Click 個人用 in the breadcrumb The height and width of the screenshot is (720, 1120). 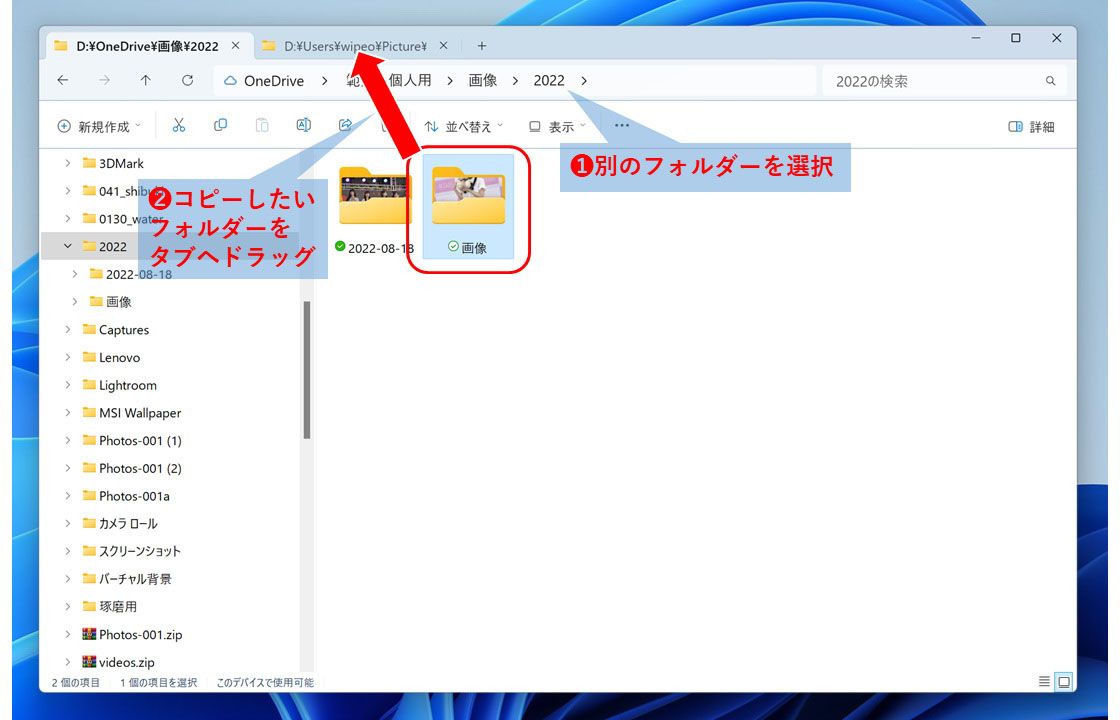pyautogui.click(x=410, y=80)
